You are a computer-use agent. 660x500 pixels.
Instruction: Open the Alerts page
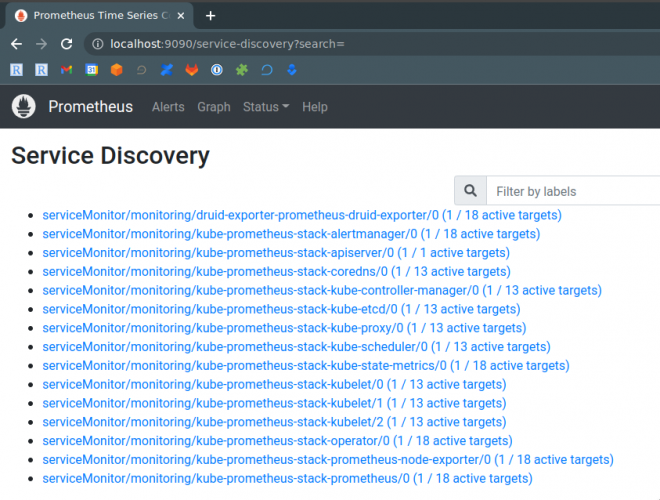(168, 107)
